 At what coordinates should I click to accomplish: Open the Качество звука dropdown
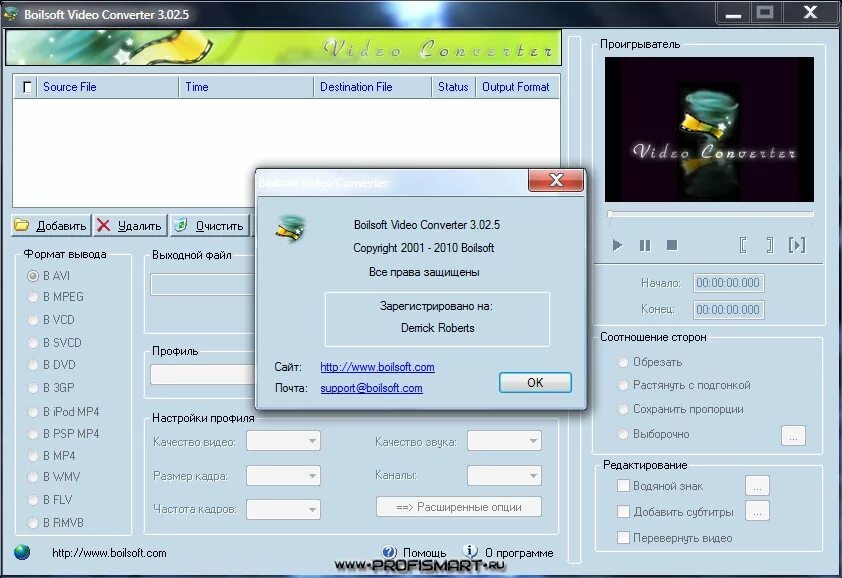[x=504, y=441]
